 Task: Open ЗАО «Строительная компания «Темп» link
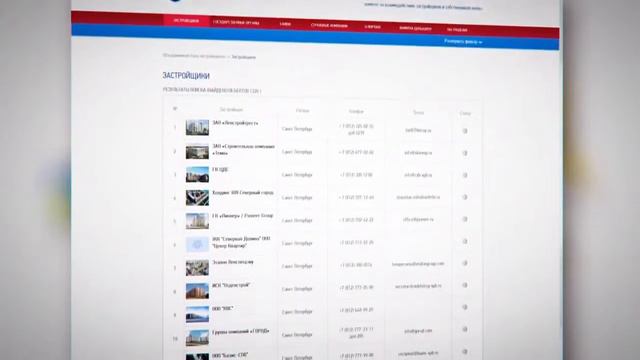[x=243, y=149]
